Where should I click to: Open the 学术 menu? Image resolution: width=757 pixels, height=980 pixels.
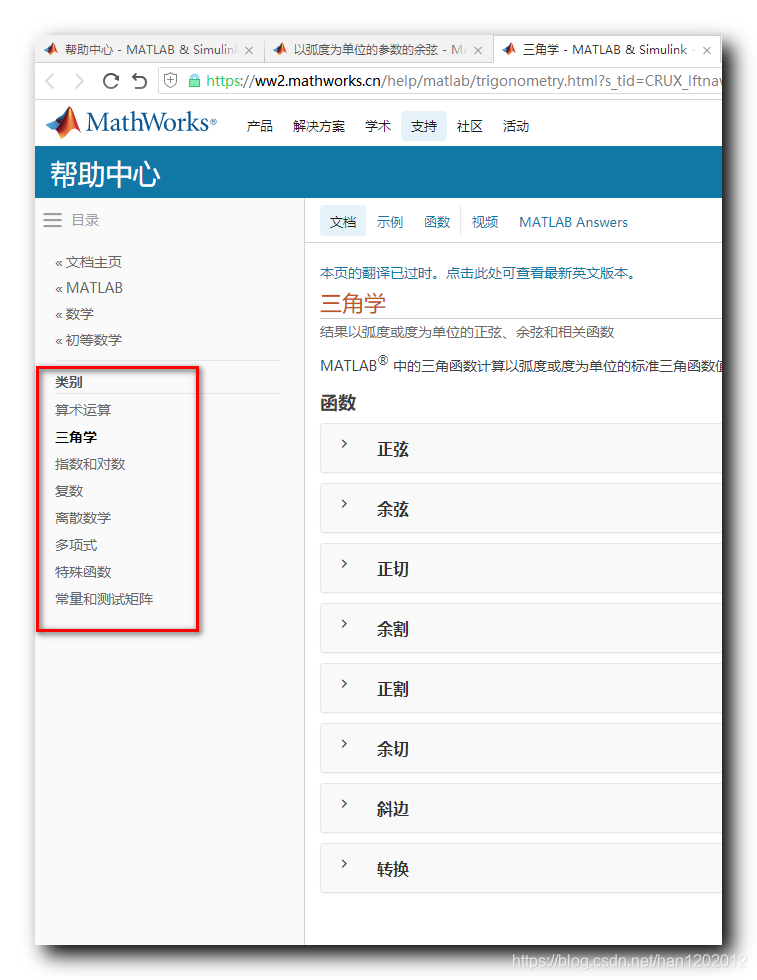(x=378, y=126)
